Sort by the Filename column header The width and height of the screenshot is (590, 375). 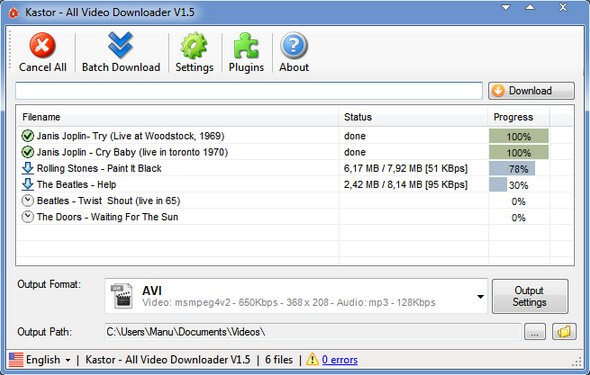178,117
